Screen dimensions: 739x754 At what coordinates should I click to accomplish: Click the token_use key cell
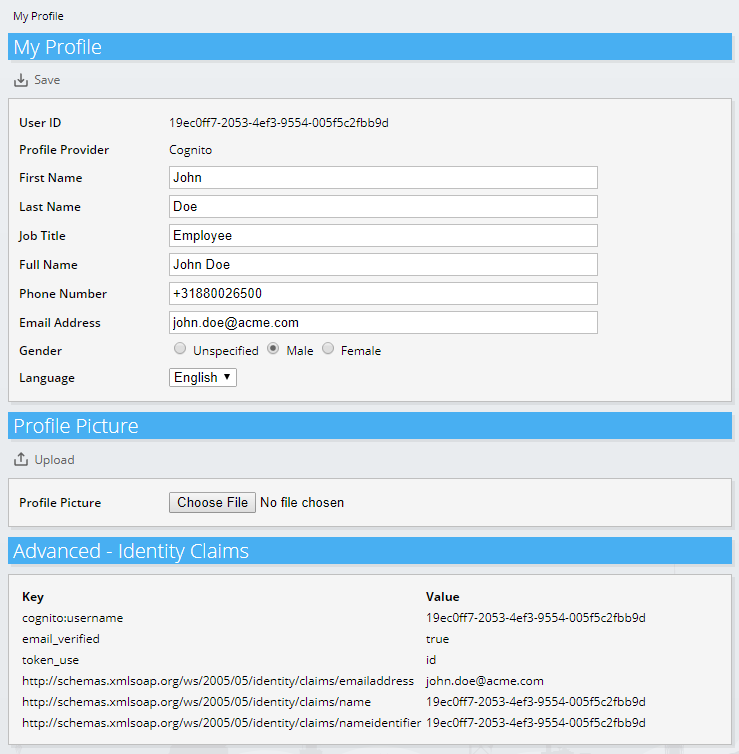tap(50, 660)
